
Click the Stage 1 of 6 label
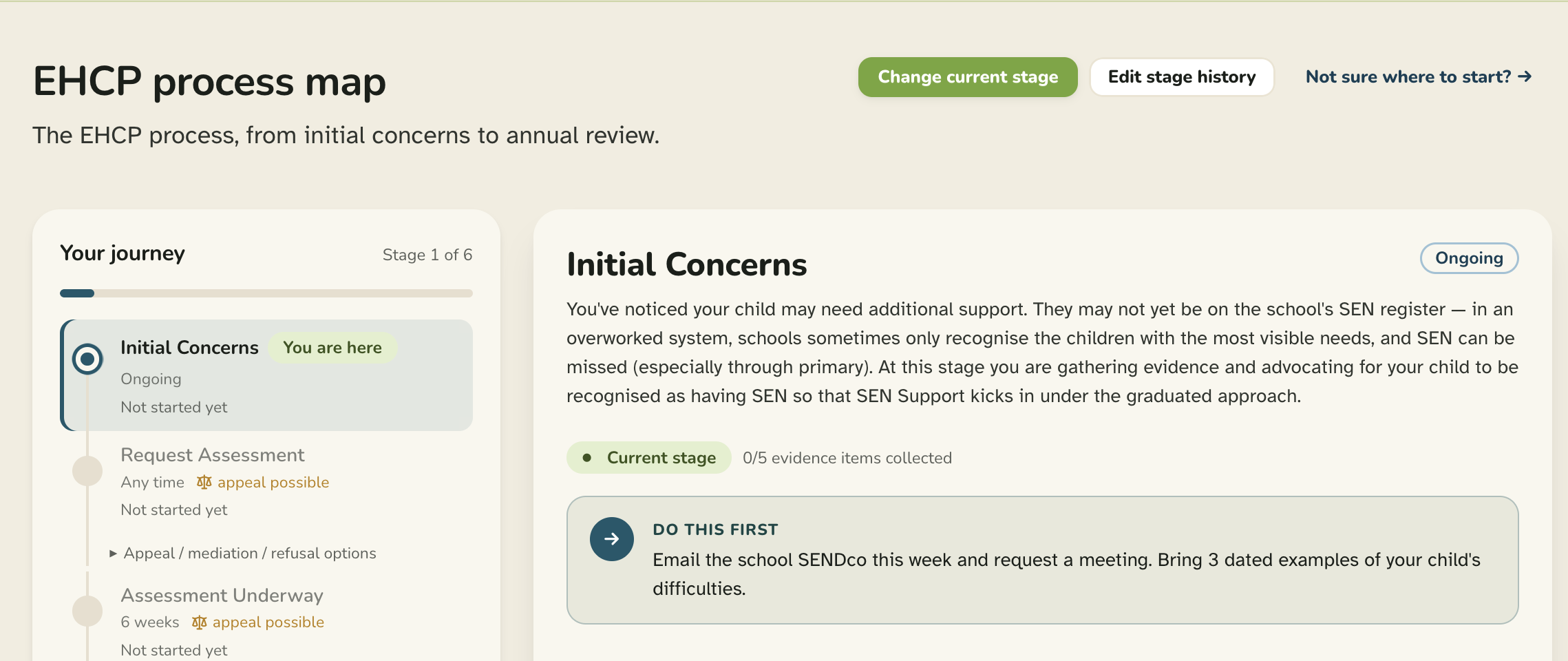pyautogui.click(x=427, y=255)
